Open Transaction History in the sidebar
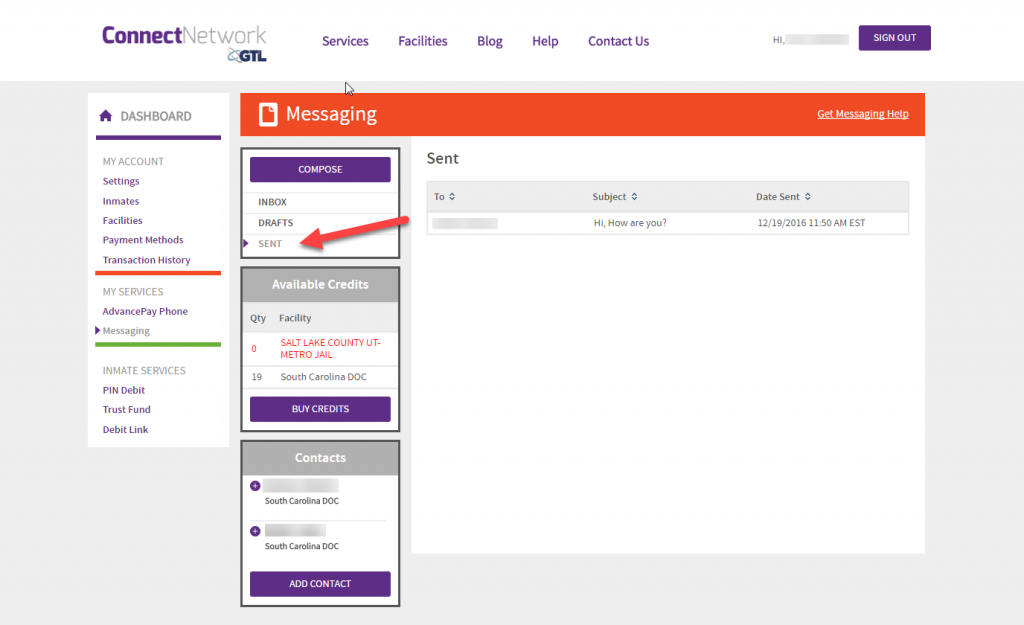This screenshot has width=1024, height=625. point(146,260)
